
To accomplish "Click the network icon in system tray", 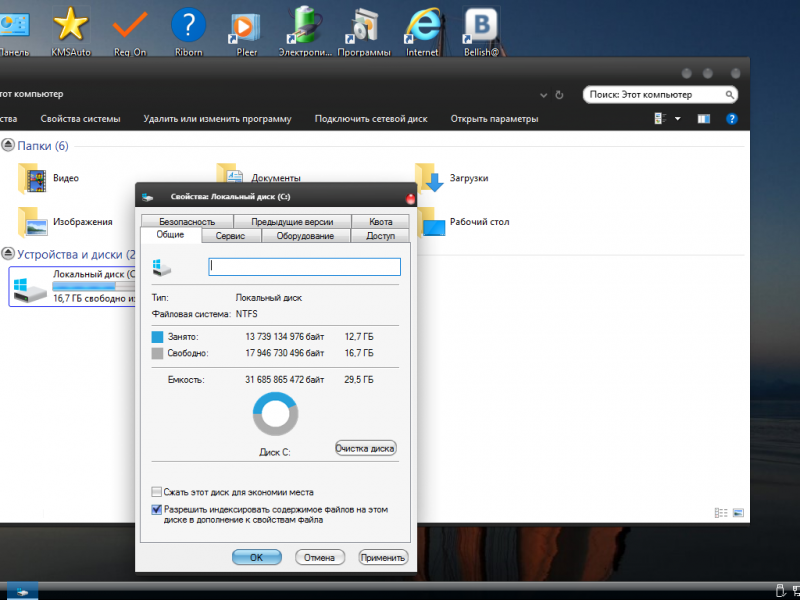I will click(796, 592).
